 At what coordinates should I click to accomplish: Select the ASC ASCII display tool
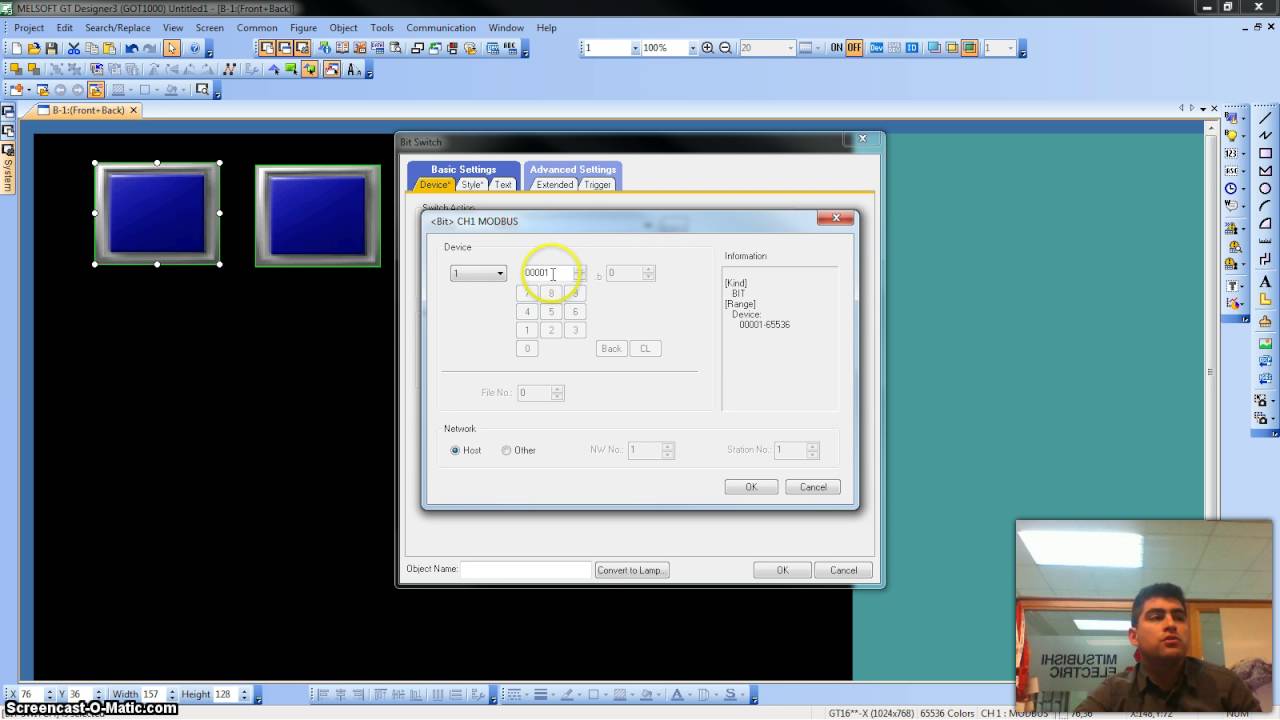pos(1231,170)
